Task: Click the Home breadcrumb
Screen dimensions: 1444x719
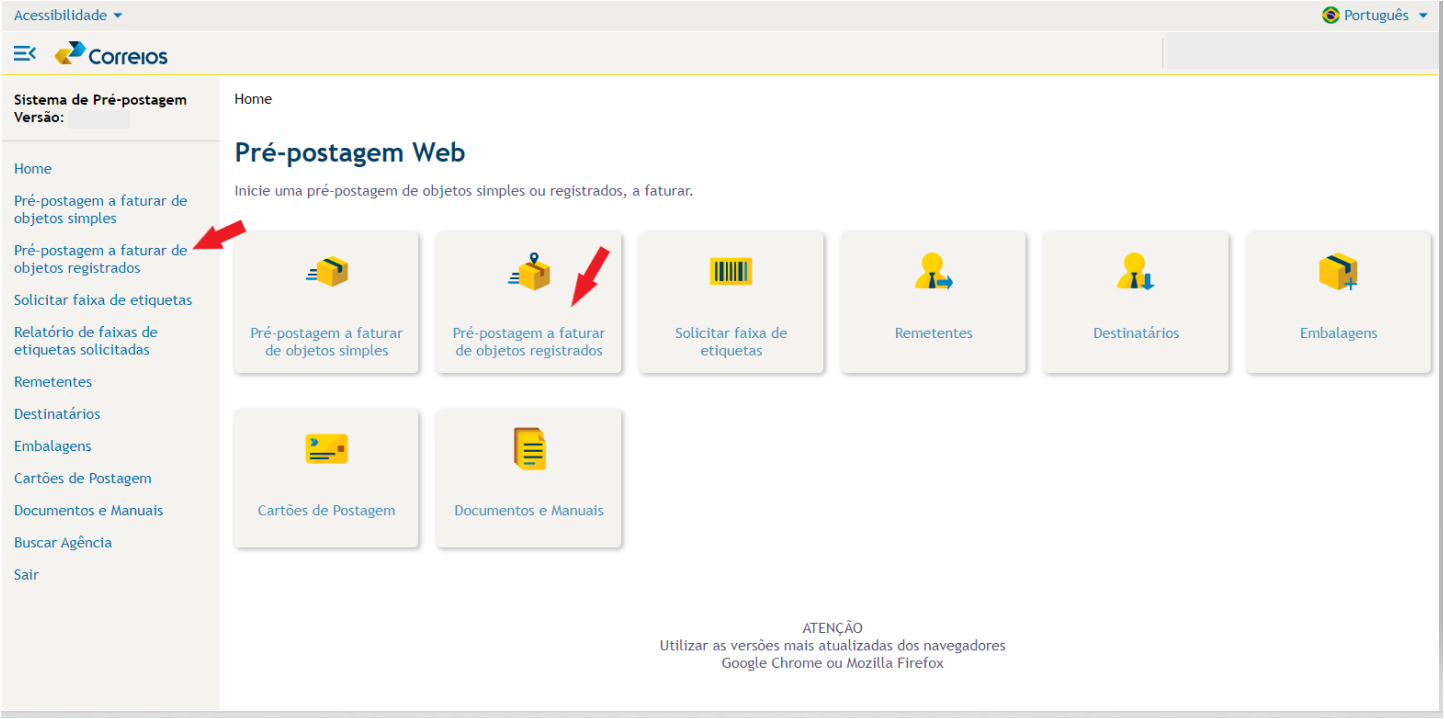Action: tap(253, 99)
